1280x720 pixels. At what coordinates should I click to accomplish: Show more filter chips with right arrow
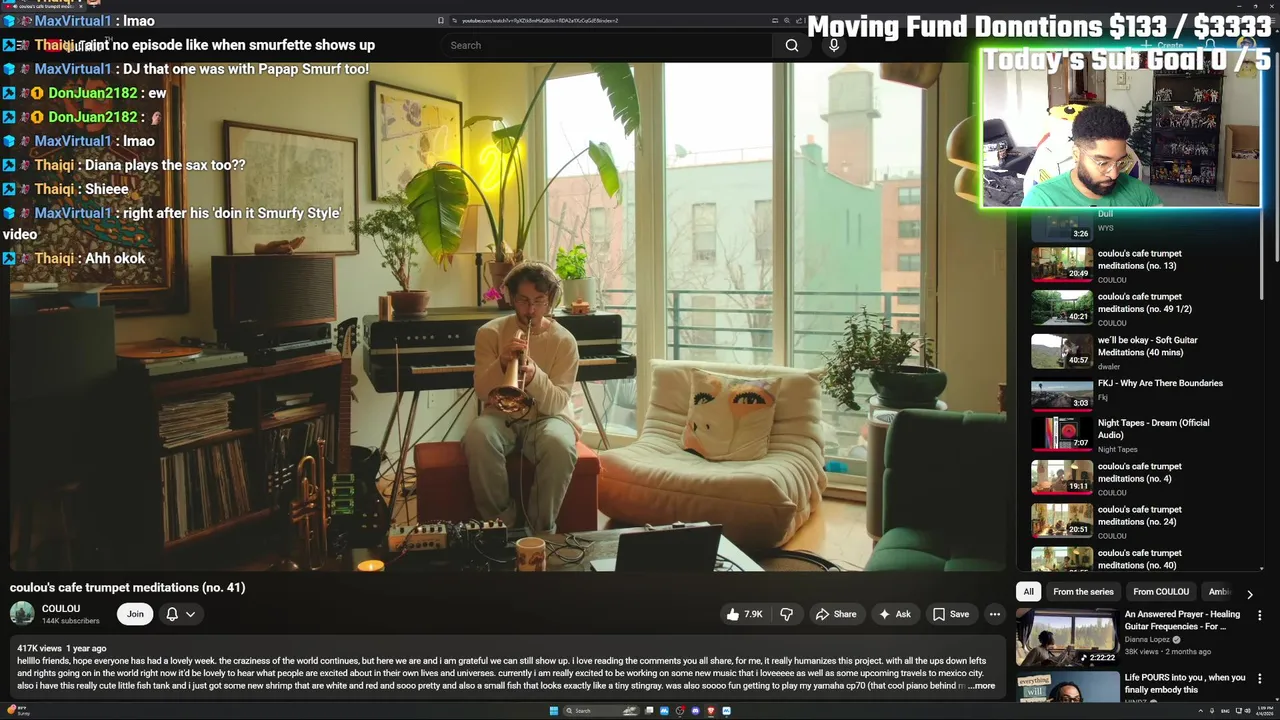click(1249, 594)
